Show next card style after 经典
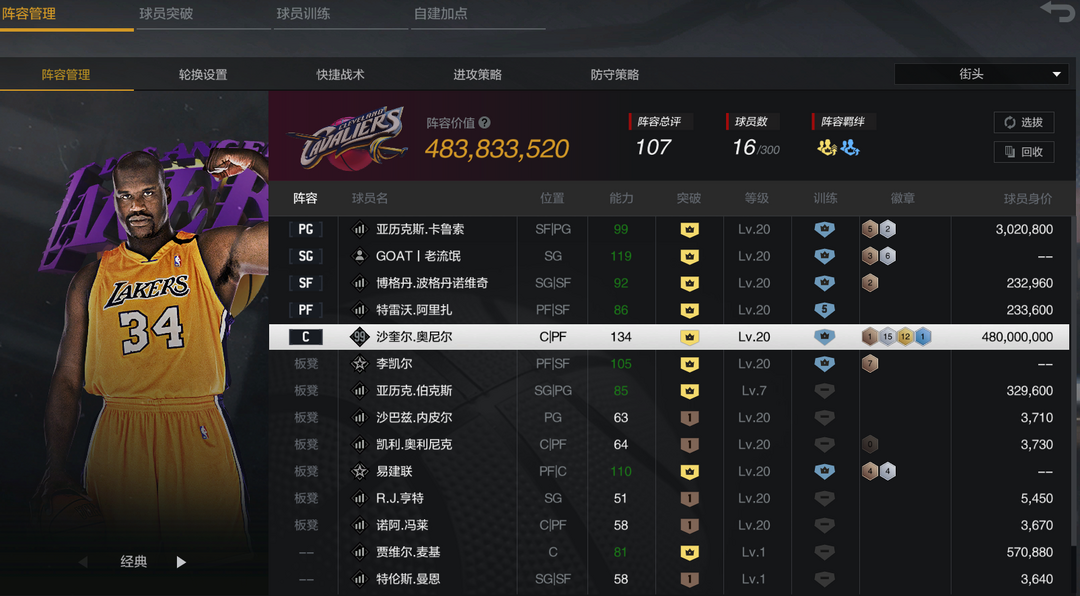Viewport: 1080px width, 596px height. (x=181, y=562)
